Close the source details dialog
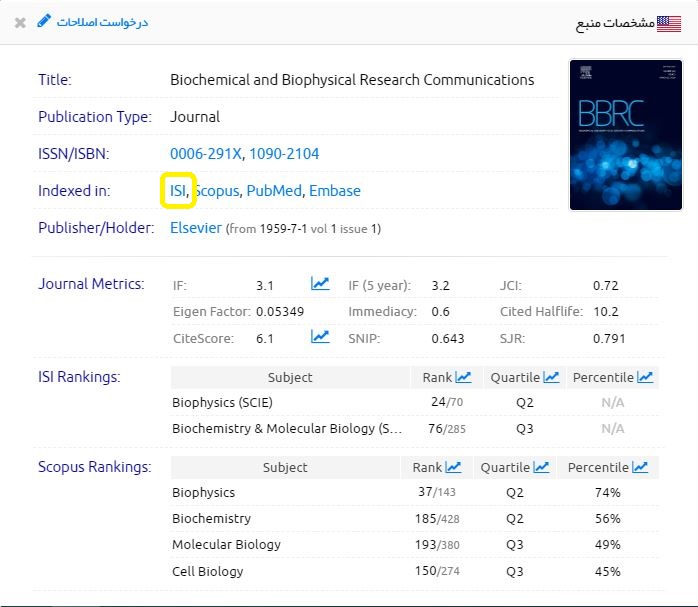This screenshot has height=607, width=698. [20, 22]
